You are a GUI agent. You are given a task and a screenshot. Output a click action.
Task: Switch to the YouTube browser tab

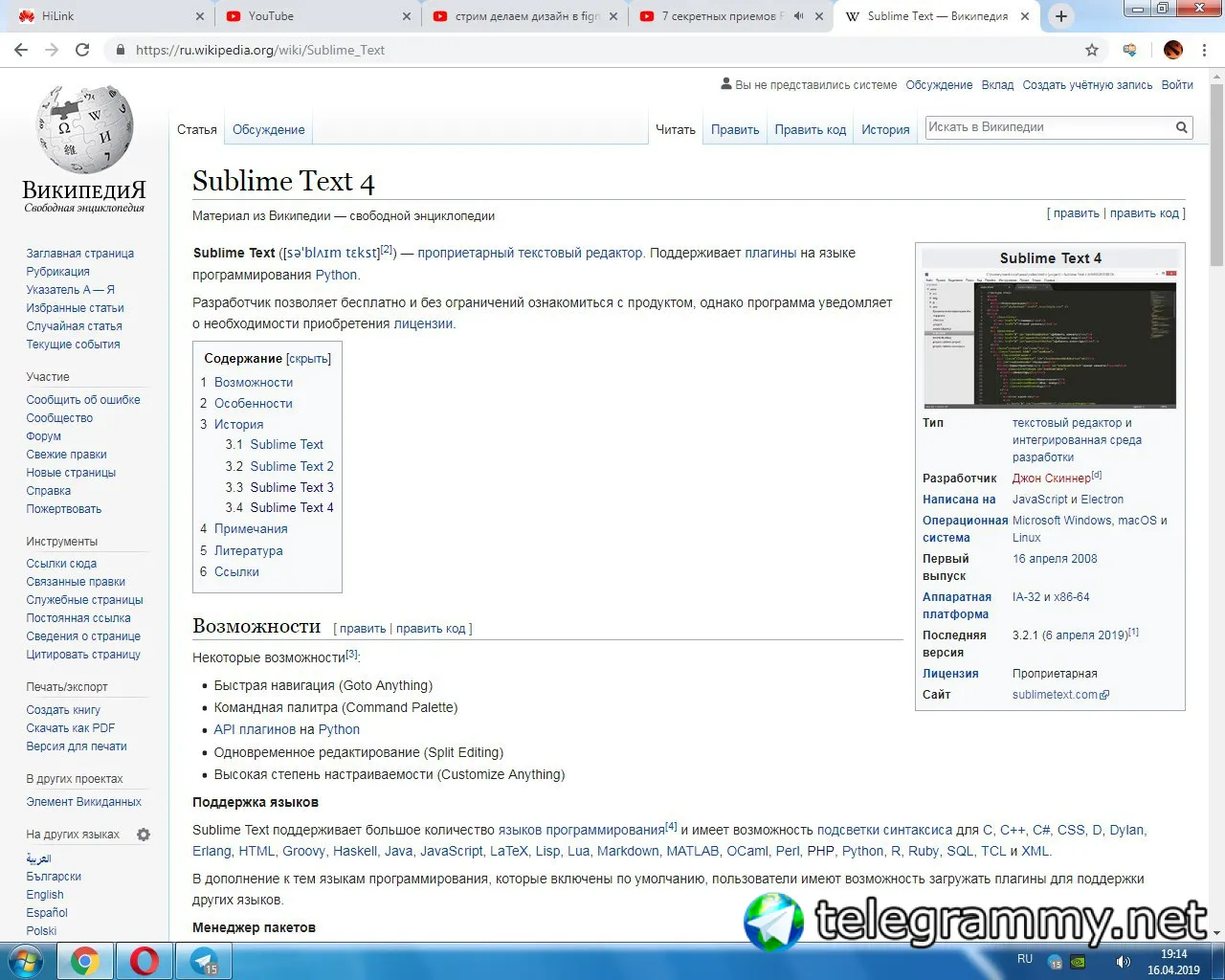(x=314, y=16)
